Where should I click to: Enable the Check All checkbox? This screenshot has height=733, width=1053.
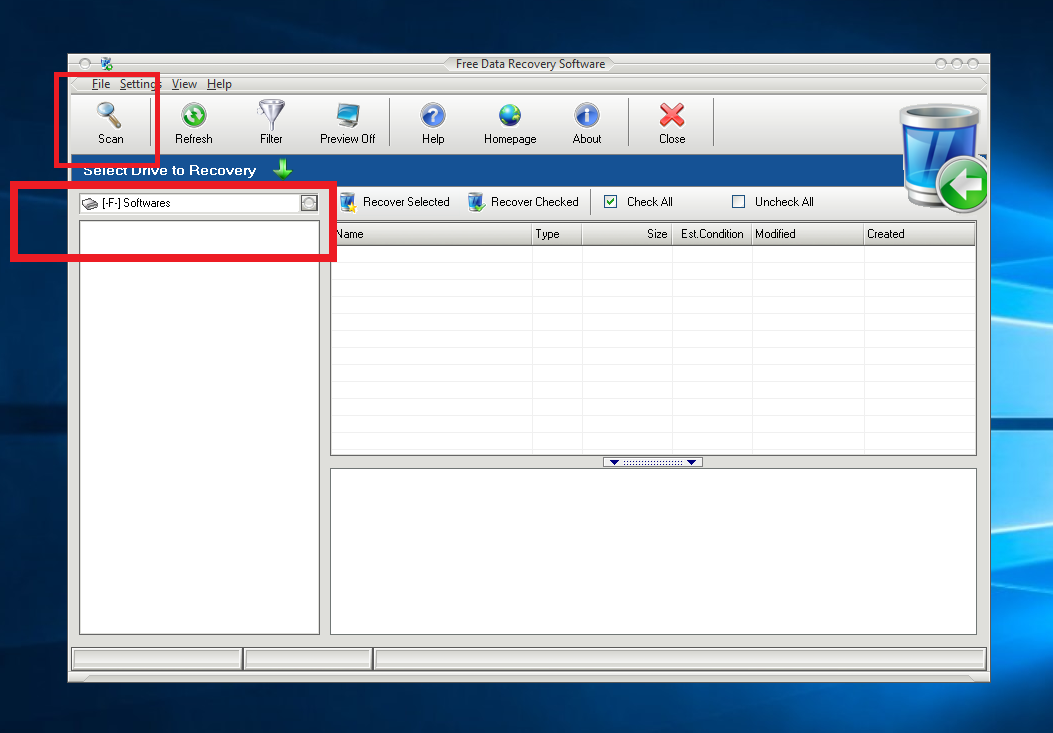click(610, 201)
